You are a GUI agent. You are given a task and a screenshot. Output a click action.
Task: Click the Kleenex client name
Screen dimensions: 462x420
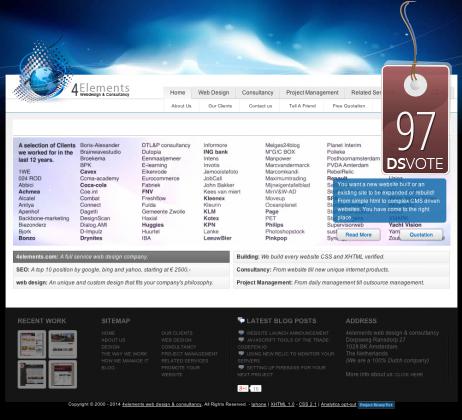click(x=214, y=198)
